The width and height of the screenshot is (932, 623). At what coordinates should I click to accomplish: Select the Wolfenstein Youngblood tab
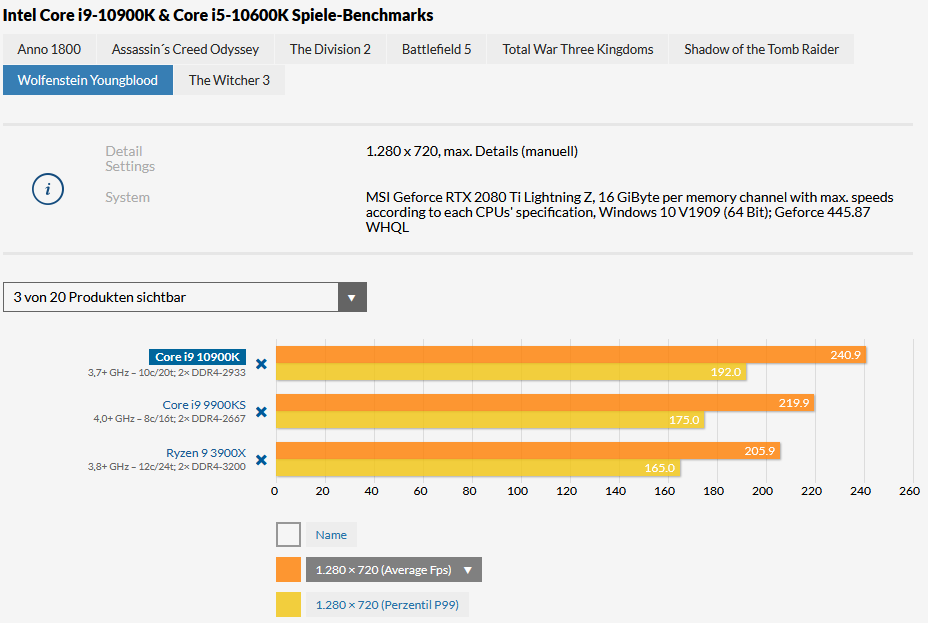88,80
